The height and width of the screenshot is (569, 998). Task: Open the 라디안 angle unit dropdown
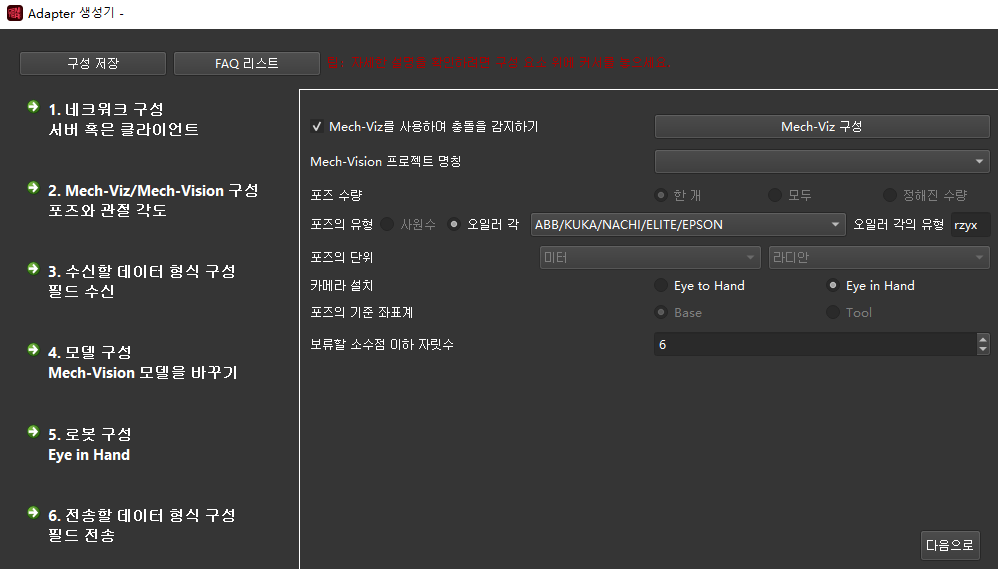(x=879, y=257)
